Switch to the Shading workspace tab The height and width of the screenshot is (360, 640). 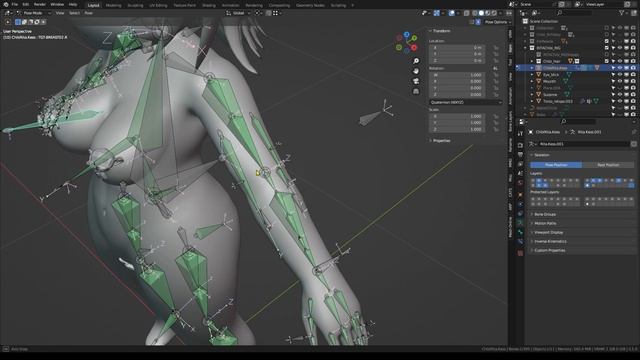pyautogui.click(x=209, y=6)
